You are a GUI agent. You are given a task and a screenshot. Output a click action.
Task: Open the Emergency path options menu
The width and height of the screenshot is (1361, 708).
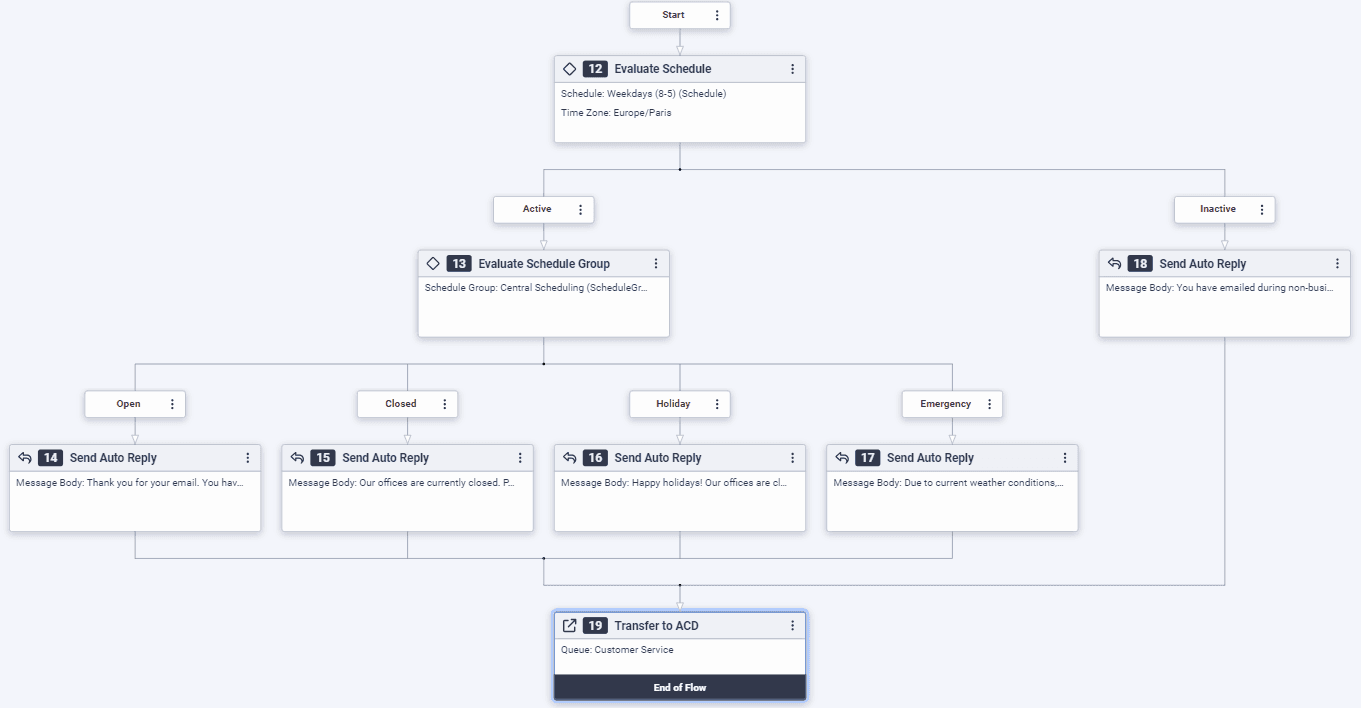(x=988, y=404)
